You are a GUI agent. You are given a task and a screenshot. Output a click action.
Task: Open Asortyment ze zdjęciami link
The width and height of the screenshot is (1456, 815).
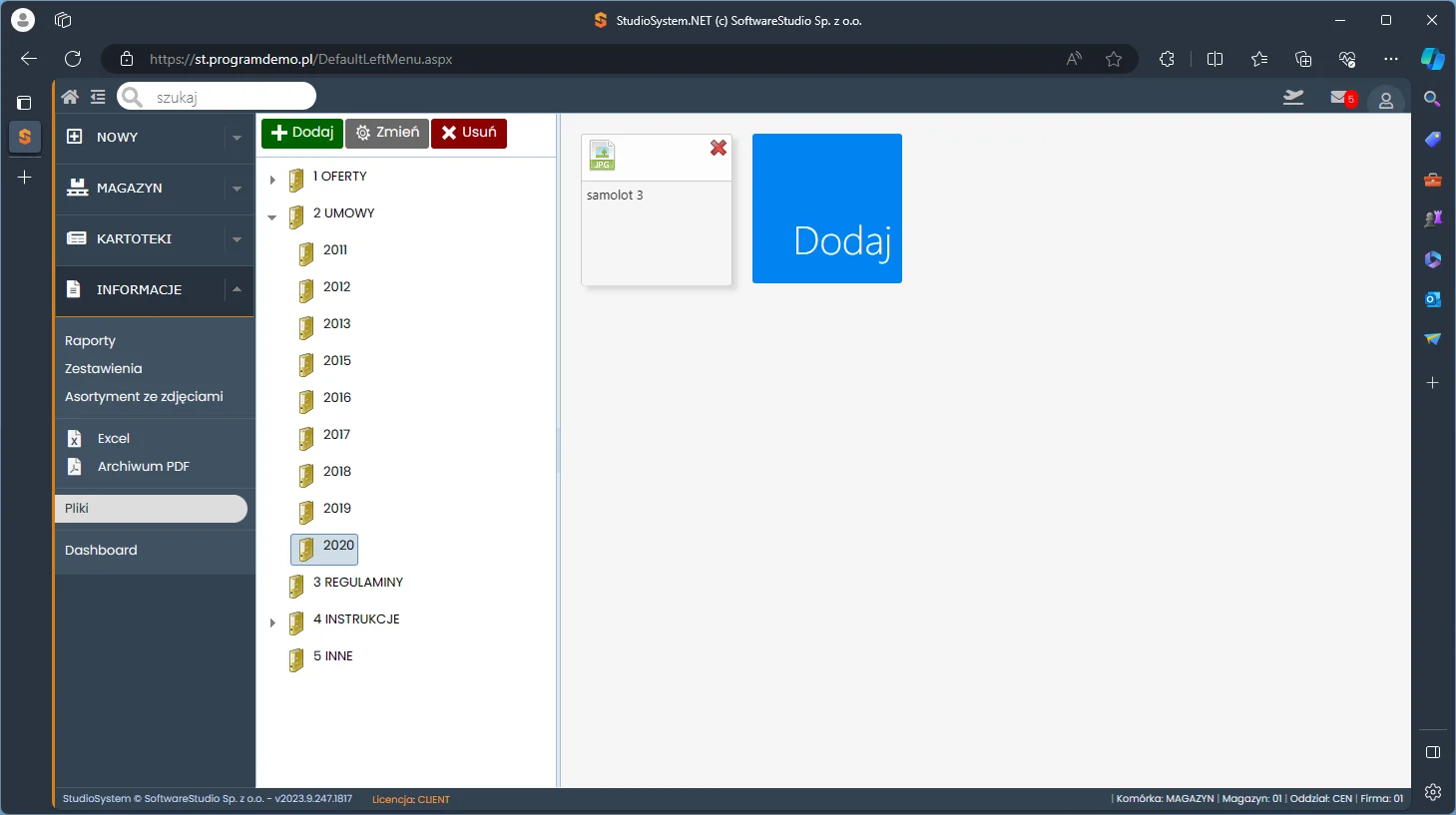pos(144,396)
